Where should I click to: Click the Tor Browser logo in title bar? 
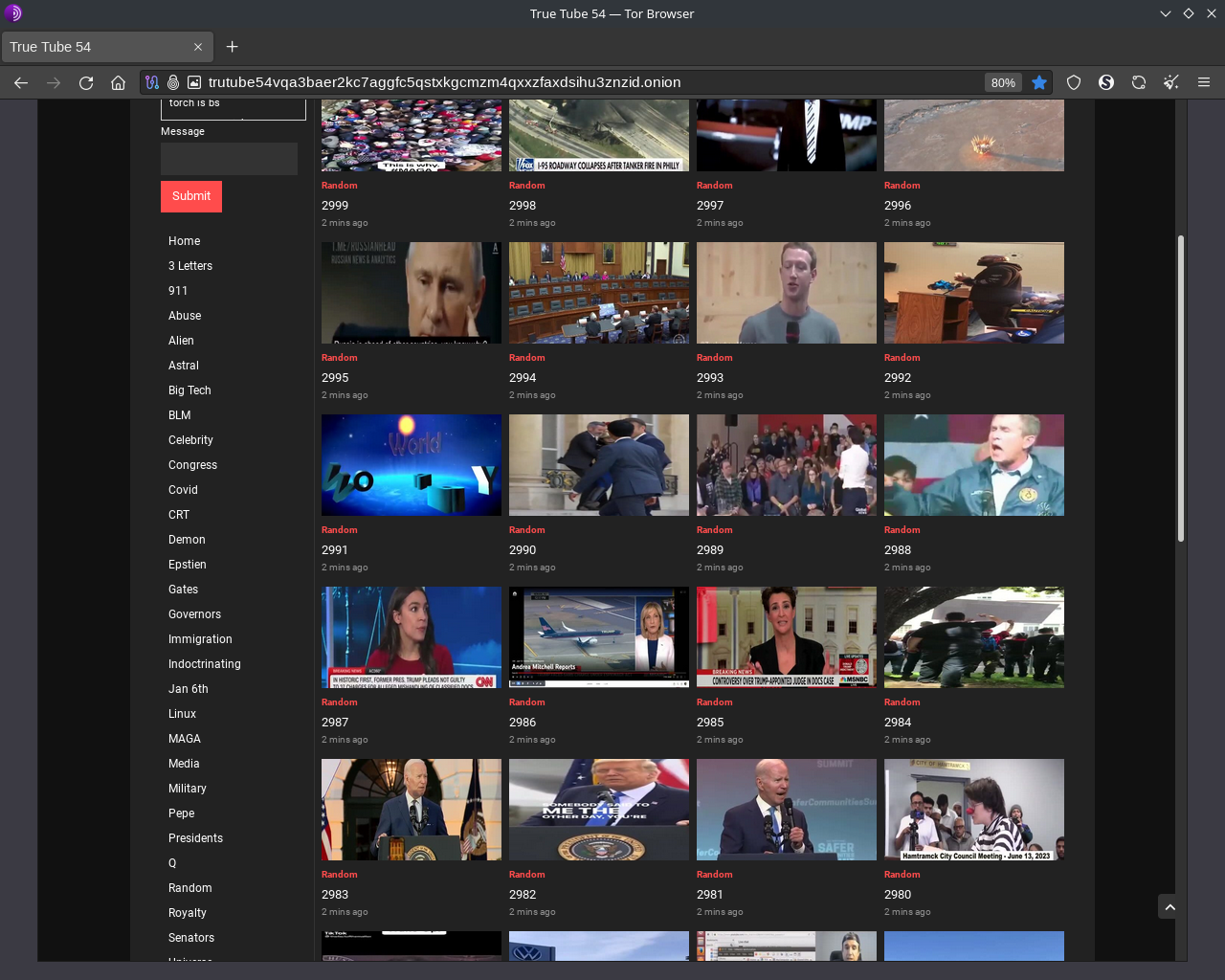13,13
